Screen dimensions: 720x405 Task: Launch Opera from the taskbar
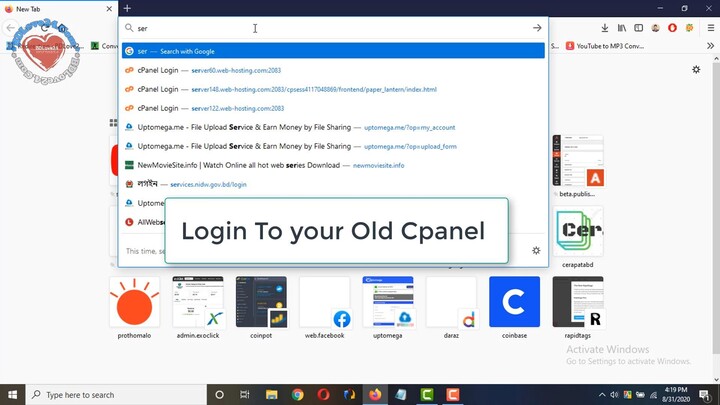323,394
